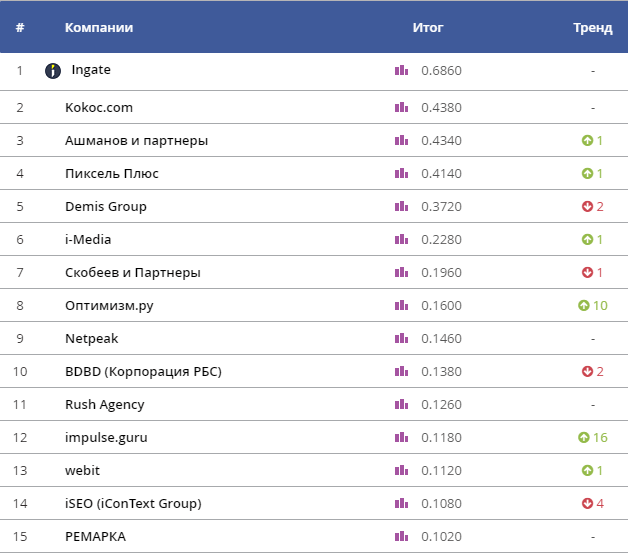Sort by the # column header
Image resolution: width=628 pixels, height=556 pixels.
point(20,28)
